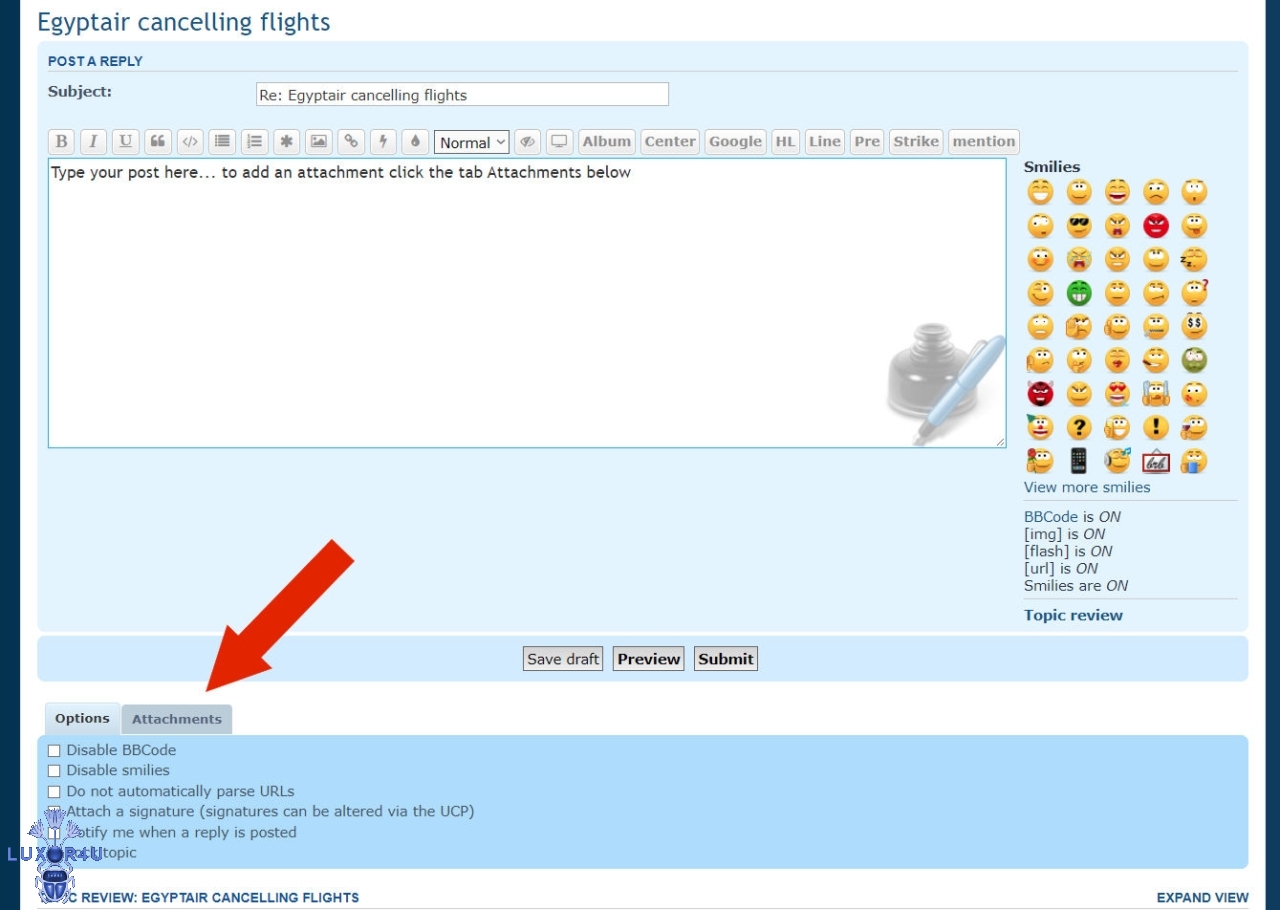Open font colour picker droplet icon

(415, 142)
